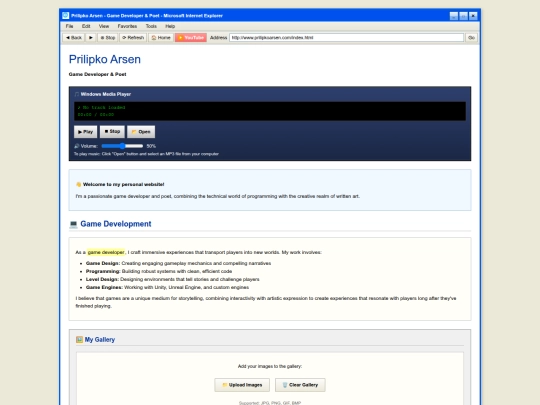Image resolution: width=540 pixels, height=405 pixels.
Task: Go to the Home page
Action: pyautogui.click(x=161, y=38)
